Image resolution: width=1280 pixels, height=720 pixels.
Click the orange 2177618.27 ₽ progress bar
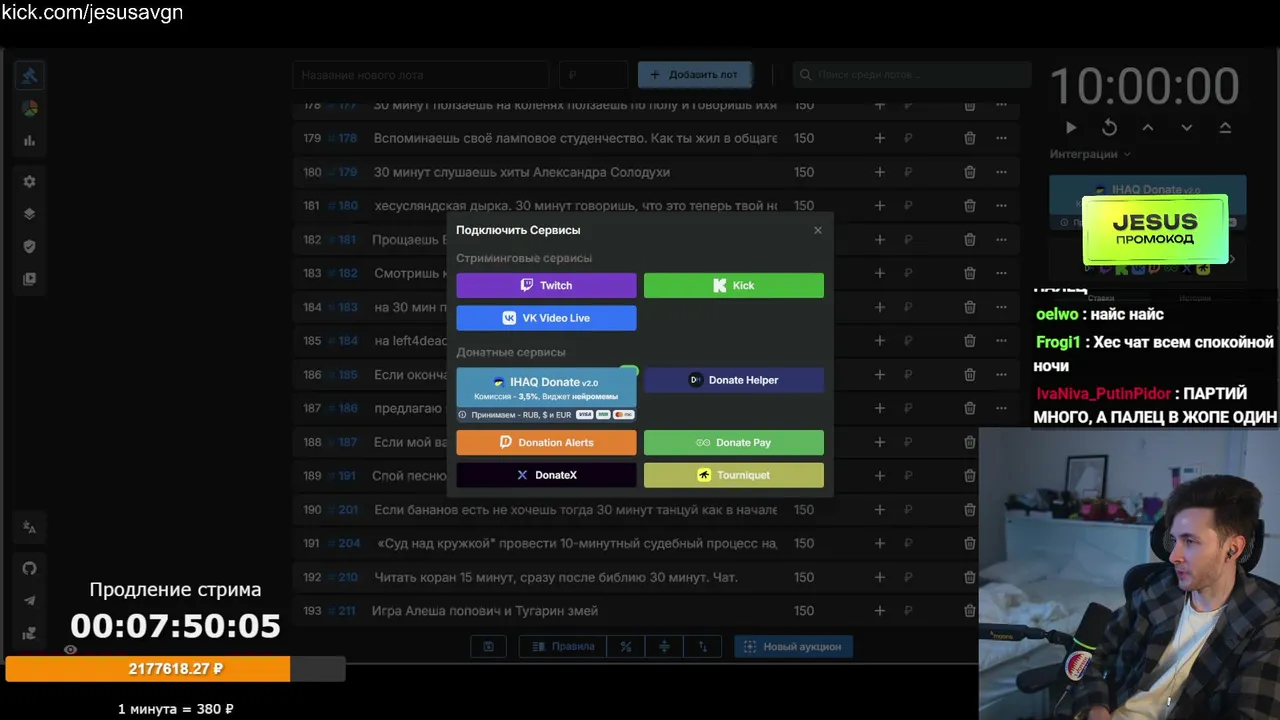[148, 669]
